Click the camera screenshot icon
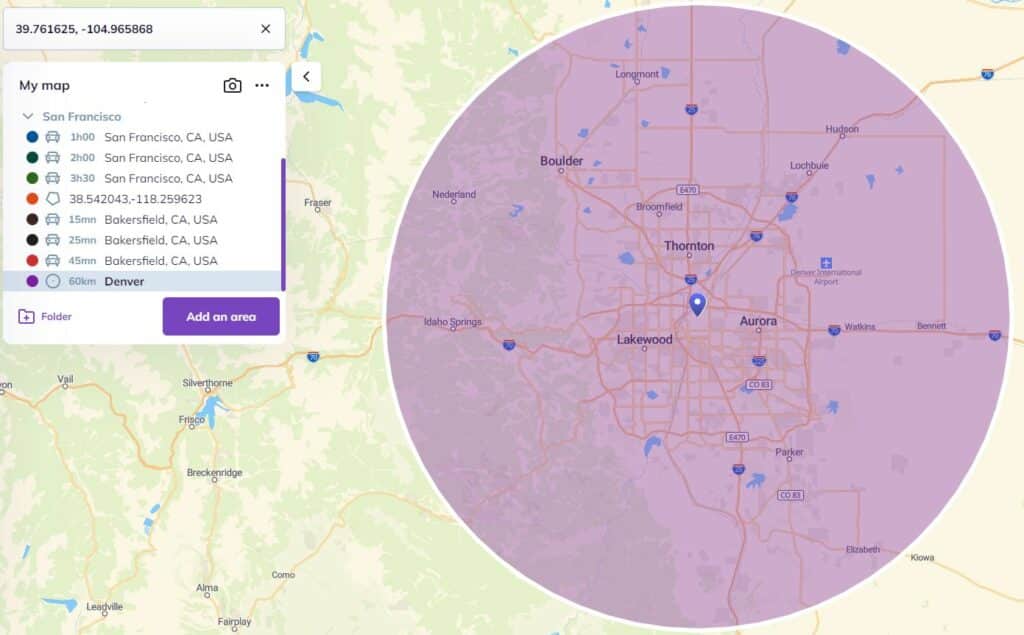Image resolution: width=1024 pixels, height=635 pixels. click(x=232, y=86)
